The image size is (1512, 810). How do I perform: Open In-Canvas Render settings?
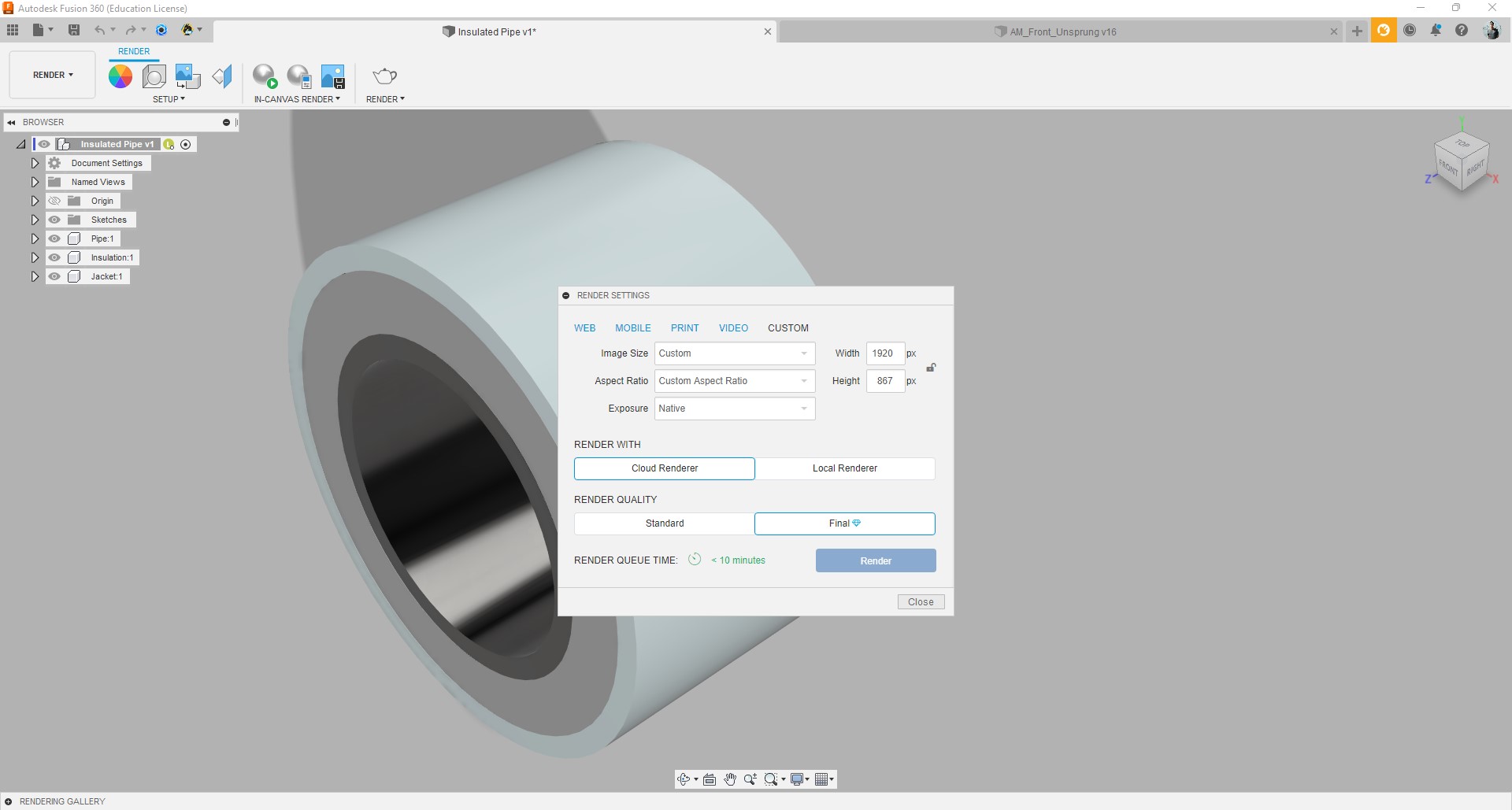click(x=299, y=76)
